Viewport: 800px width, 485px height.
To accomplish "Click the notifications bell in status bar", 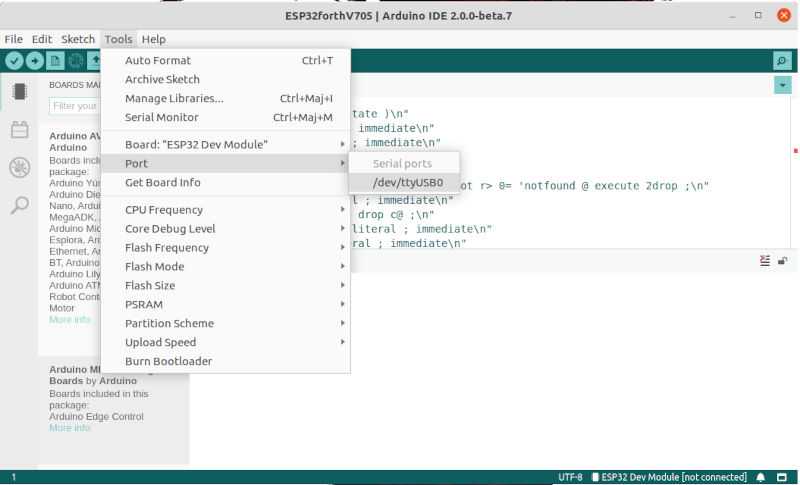I will (761, 477).
